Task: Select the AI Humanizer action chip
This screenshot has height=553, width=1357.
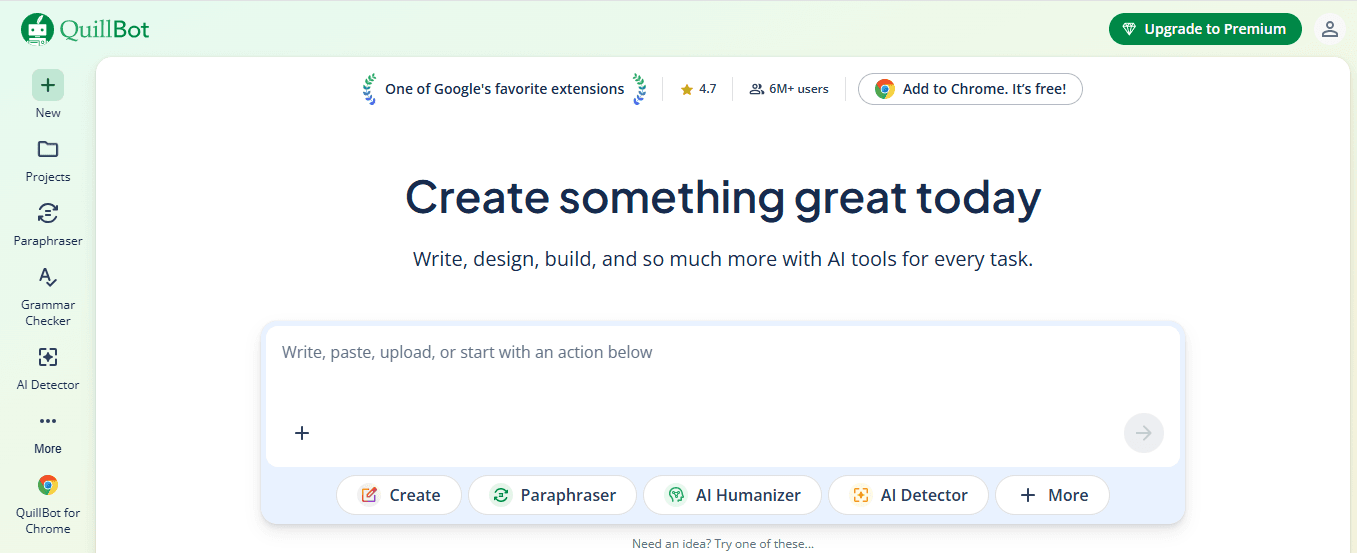Action: tap(732, 495)
